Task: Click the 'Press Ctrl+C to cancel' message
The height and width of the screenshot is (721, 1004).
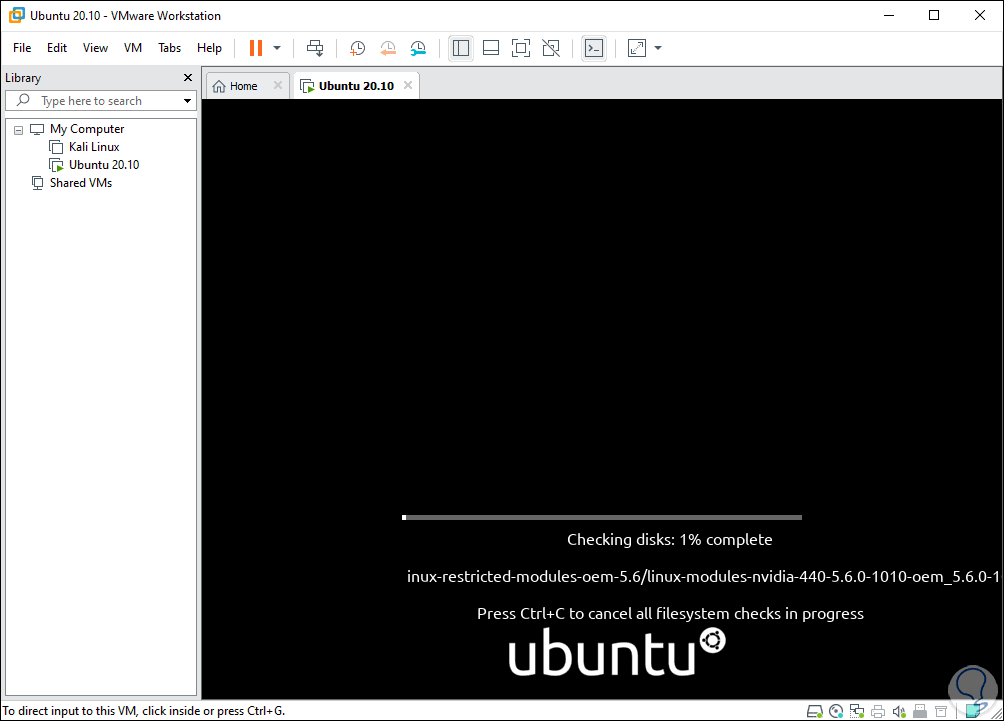Action: (670, 614)
